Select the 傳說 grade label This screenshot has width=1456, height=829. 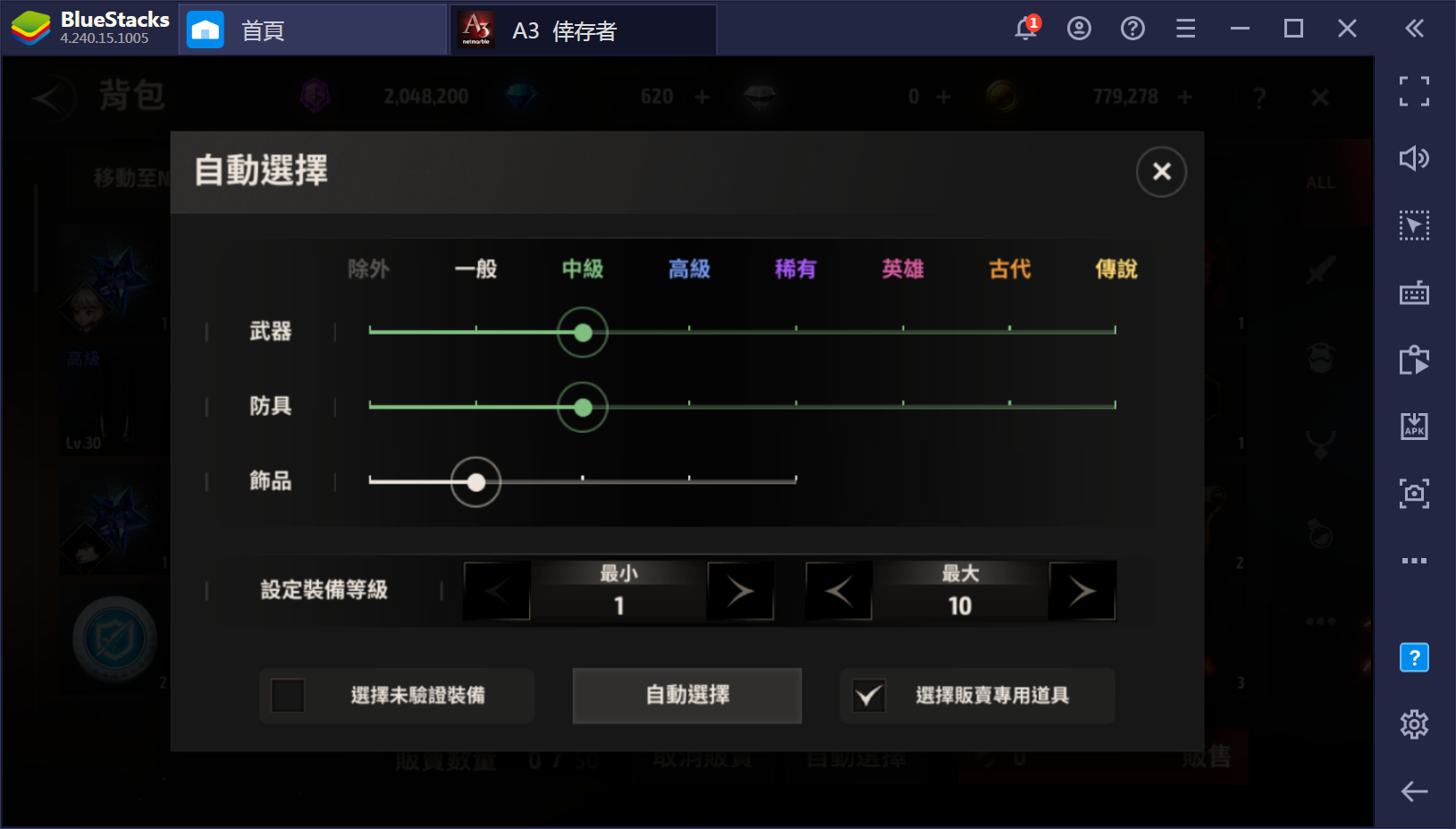[x=1116, y=269]
